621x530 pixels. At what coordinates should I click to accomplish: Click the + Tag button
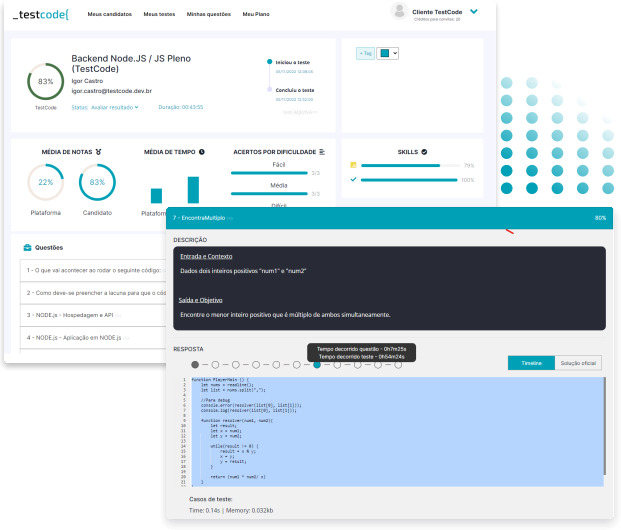point(366,53)
